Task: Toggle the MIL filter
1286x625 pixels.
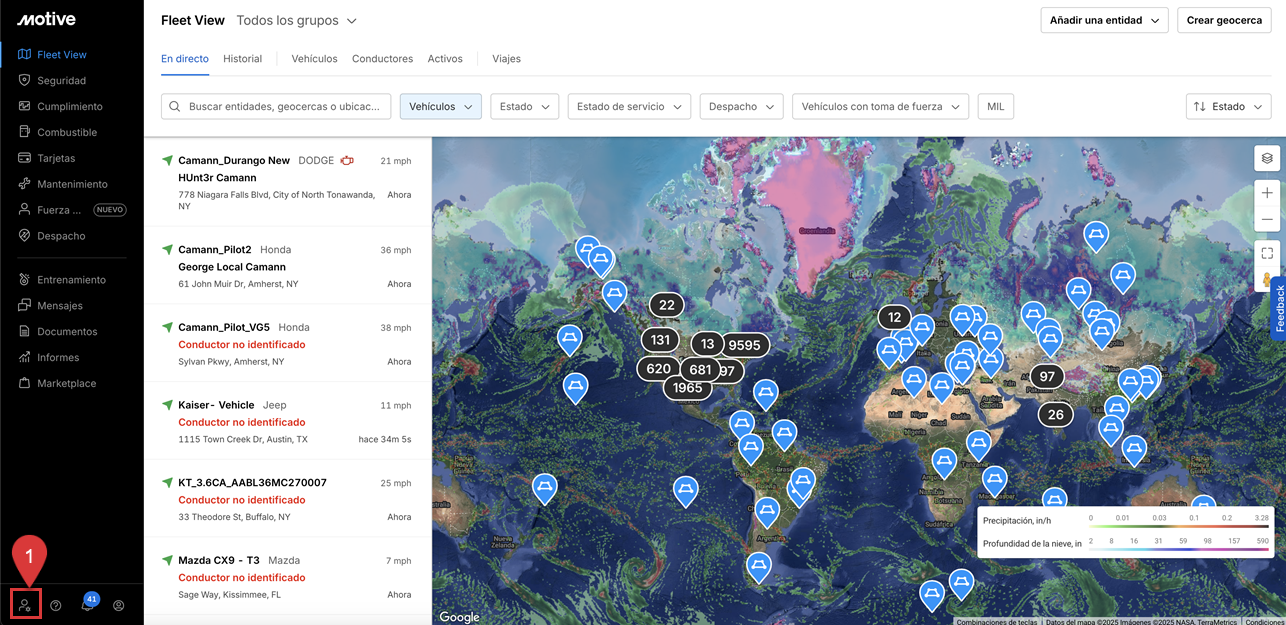Action: click(x=995, y=106)
